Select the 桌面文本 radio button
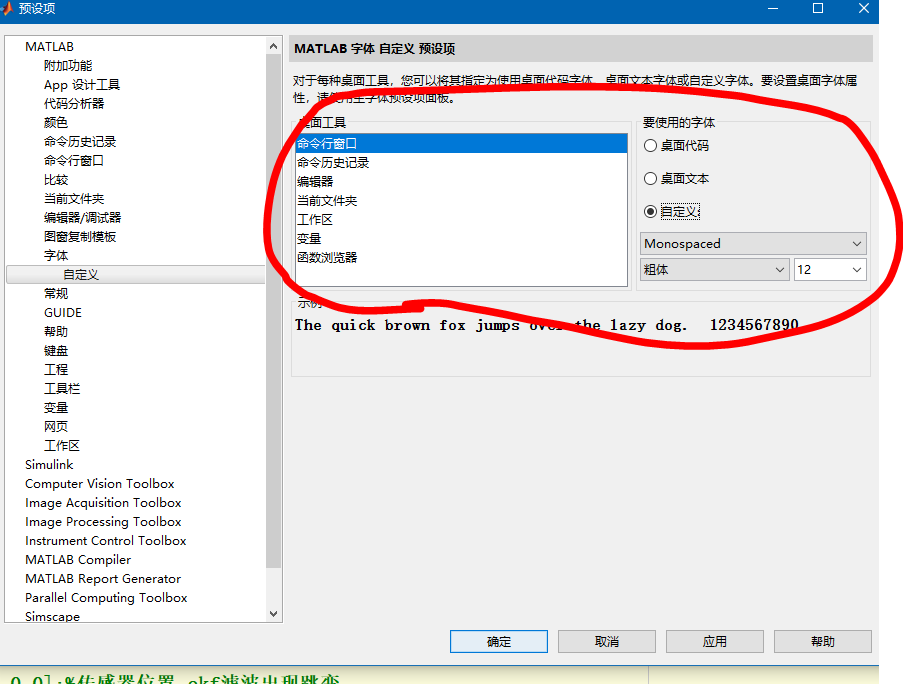Screen dimensions: 903x684 pos(651,178)
